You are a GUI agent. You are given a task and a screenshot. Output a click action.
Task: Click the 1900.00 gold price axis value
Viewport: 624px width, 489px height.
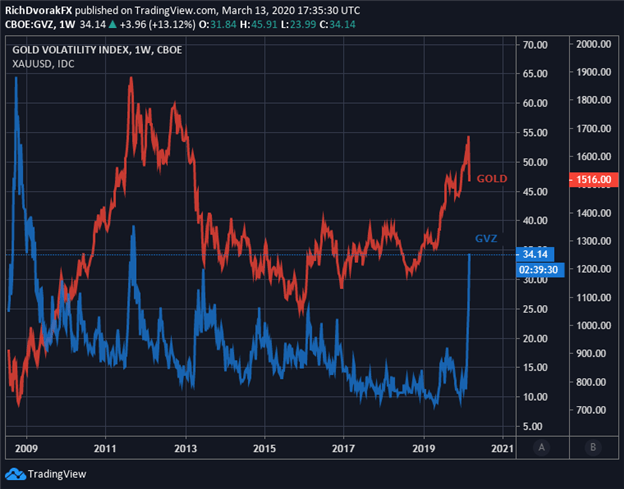pos(593,72)
